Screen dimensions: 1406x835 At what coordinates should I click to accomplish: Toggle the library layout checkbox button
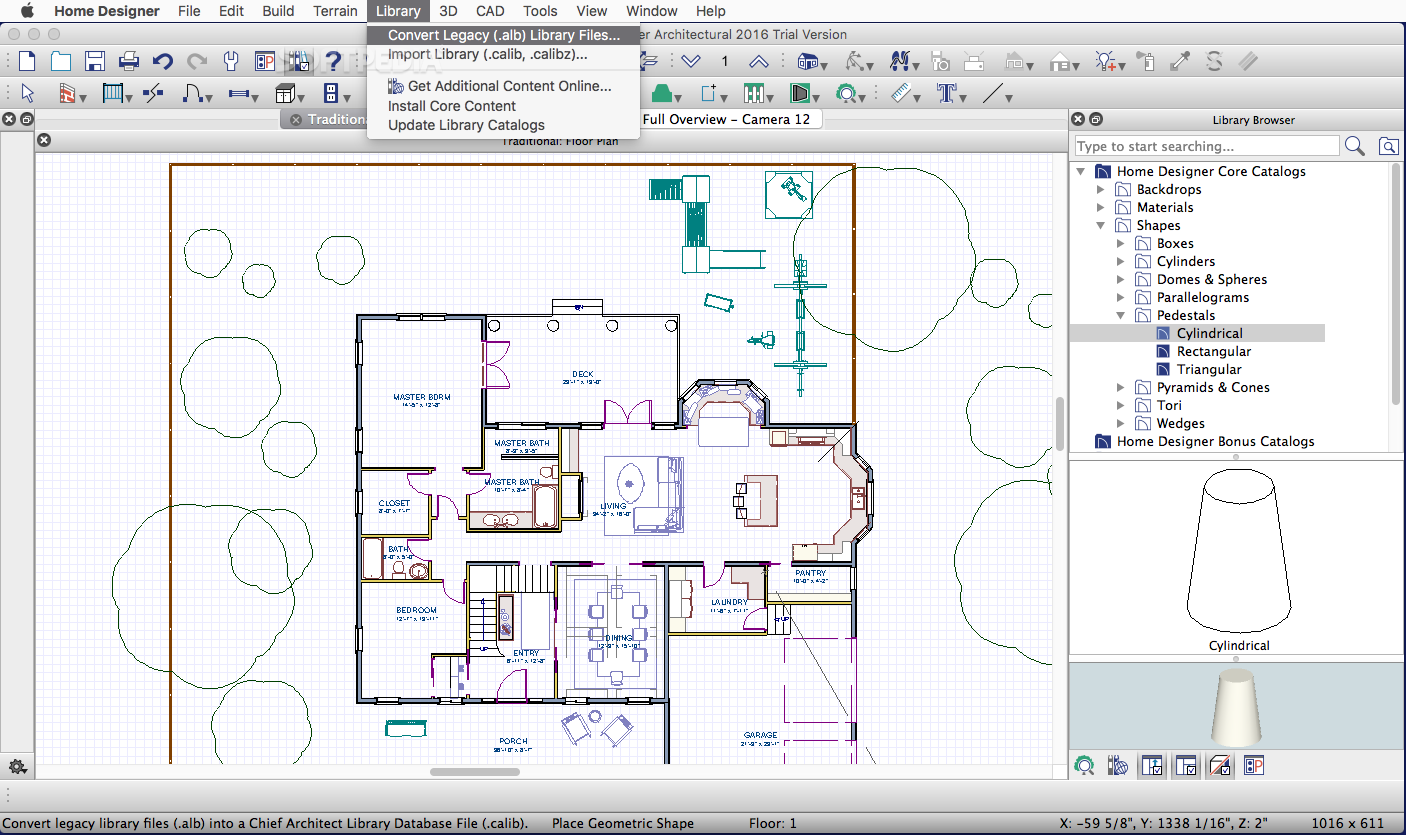coord(1185,766)
